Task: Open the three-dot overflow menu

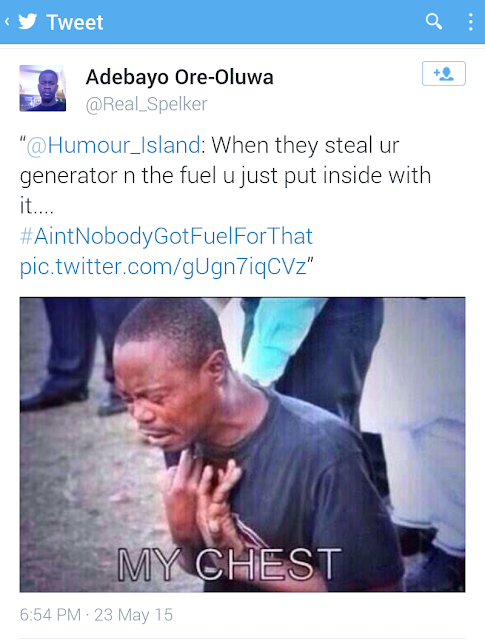Action: coord(471,22)
